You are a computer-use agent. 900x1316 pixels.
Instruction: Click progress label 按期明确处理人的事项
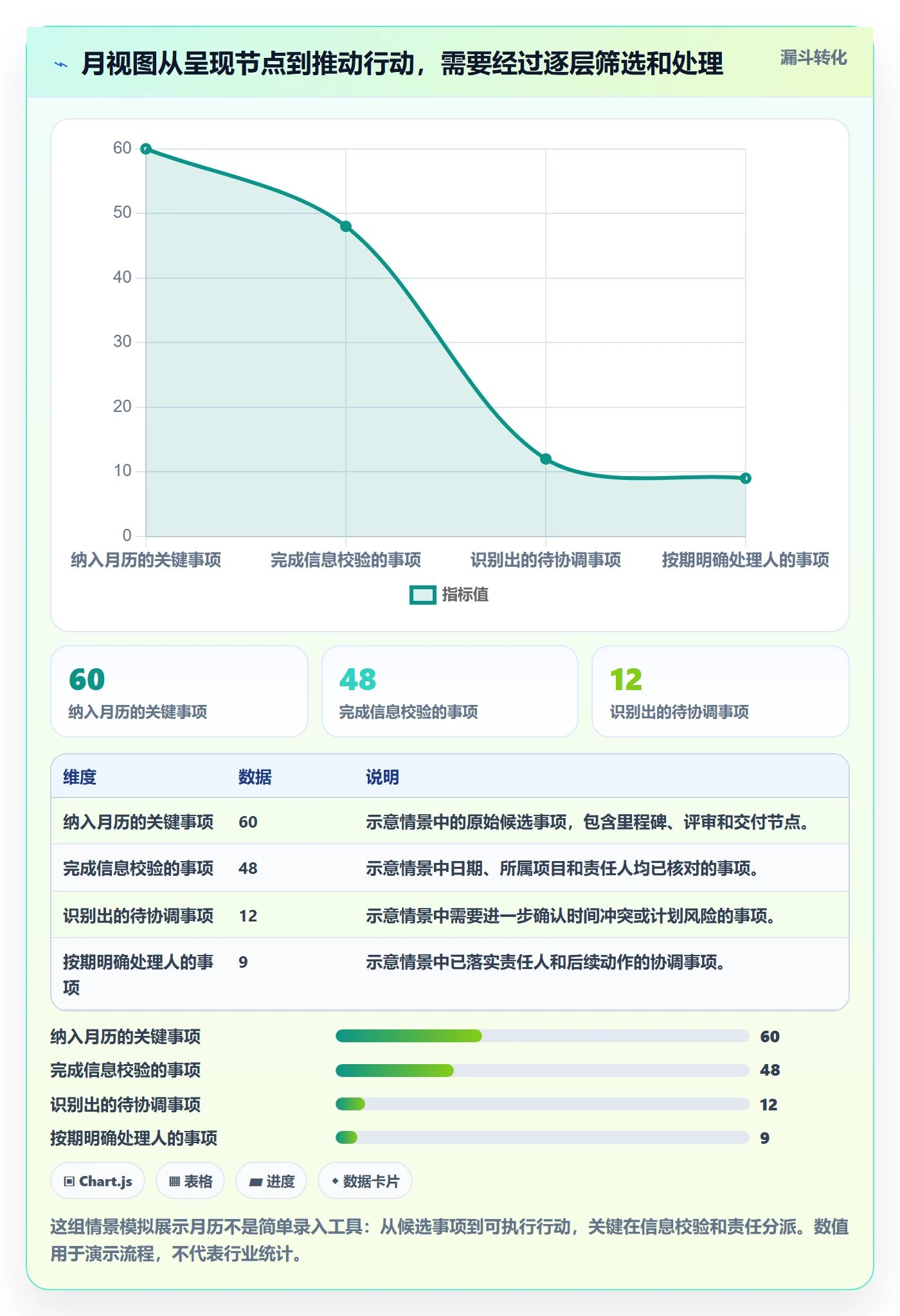(x=134, y=1138)
